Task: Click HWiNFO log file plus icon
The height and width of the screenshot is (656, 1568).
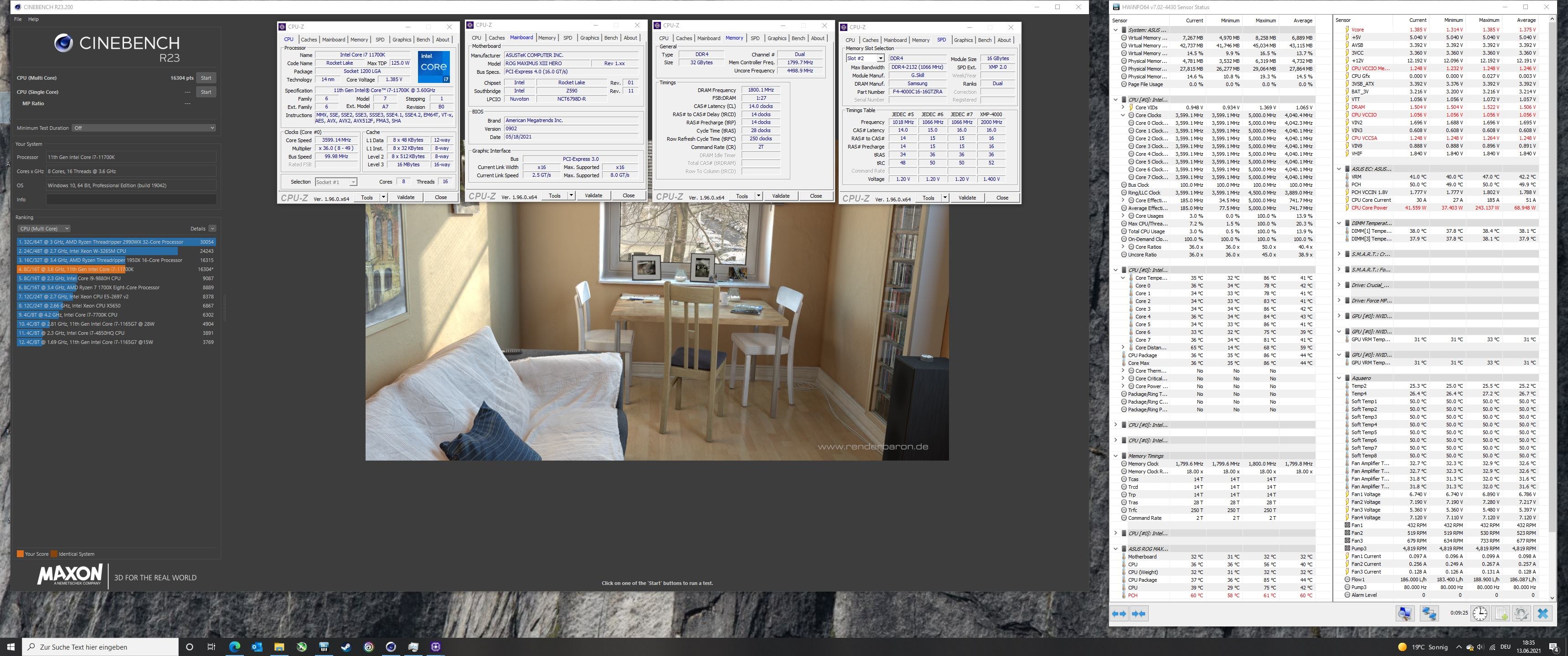Action: tap(1501, 613)
